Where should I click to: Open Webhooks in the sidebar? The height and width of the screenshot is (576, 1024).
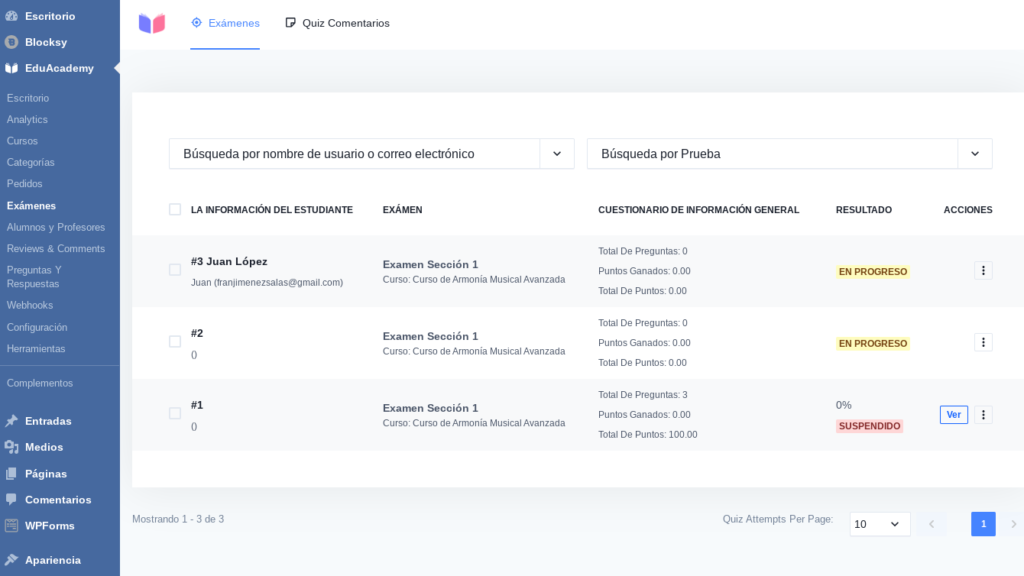[x=29, y=305]
